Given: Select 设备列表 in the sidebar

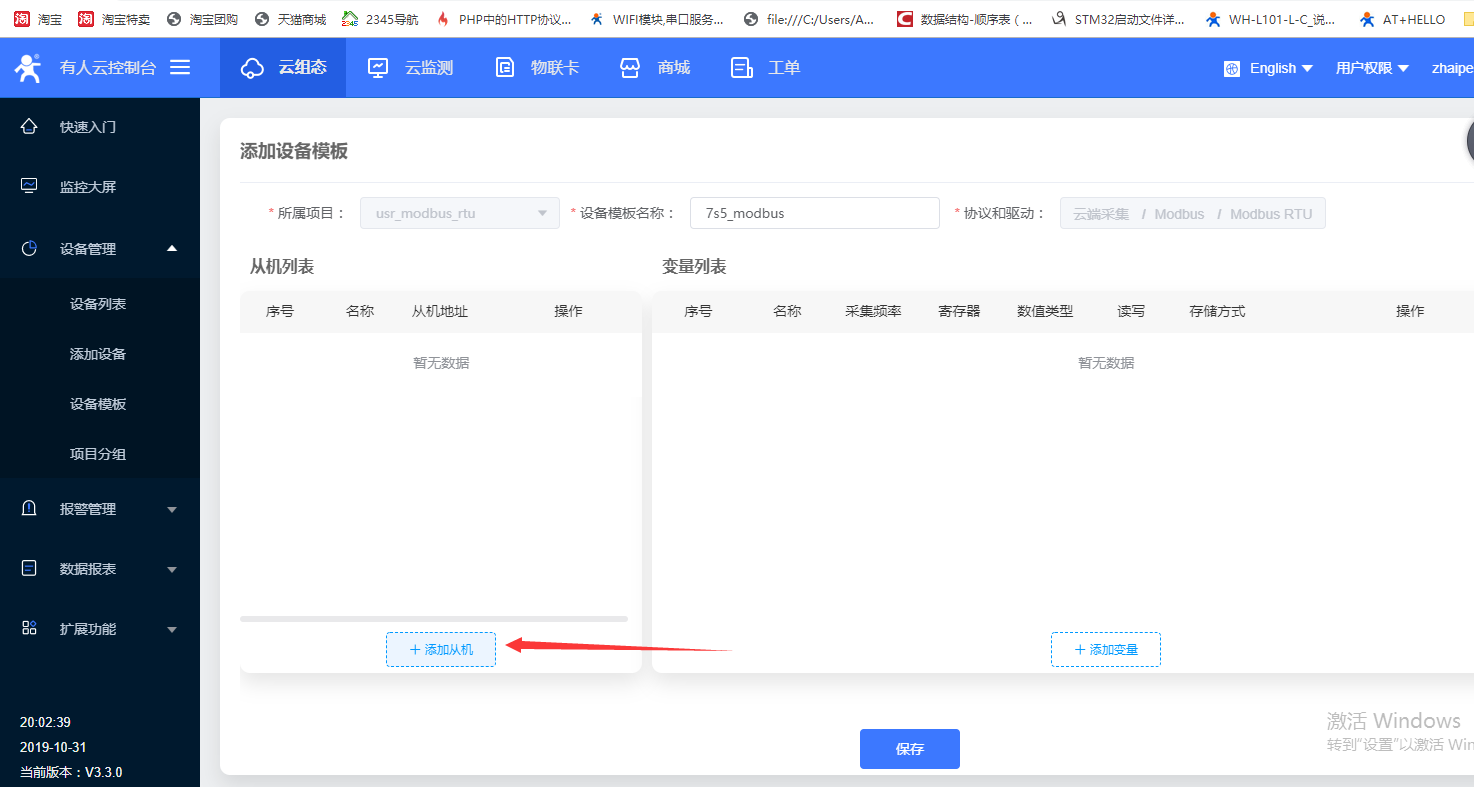Looking at the screenshot, I should click(98, 304).
